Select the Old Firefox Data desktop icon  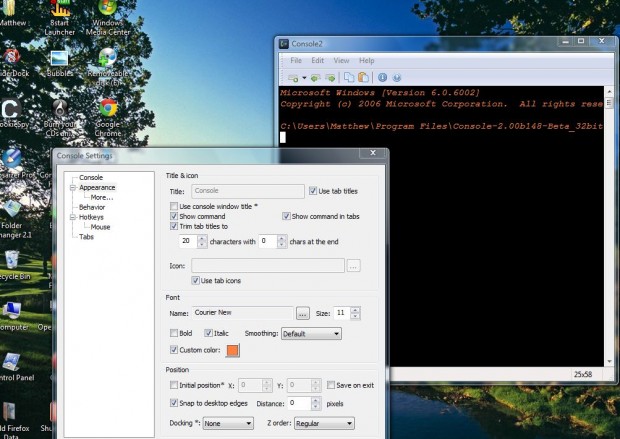13,420
